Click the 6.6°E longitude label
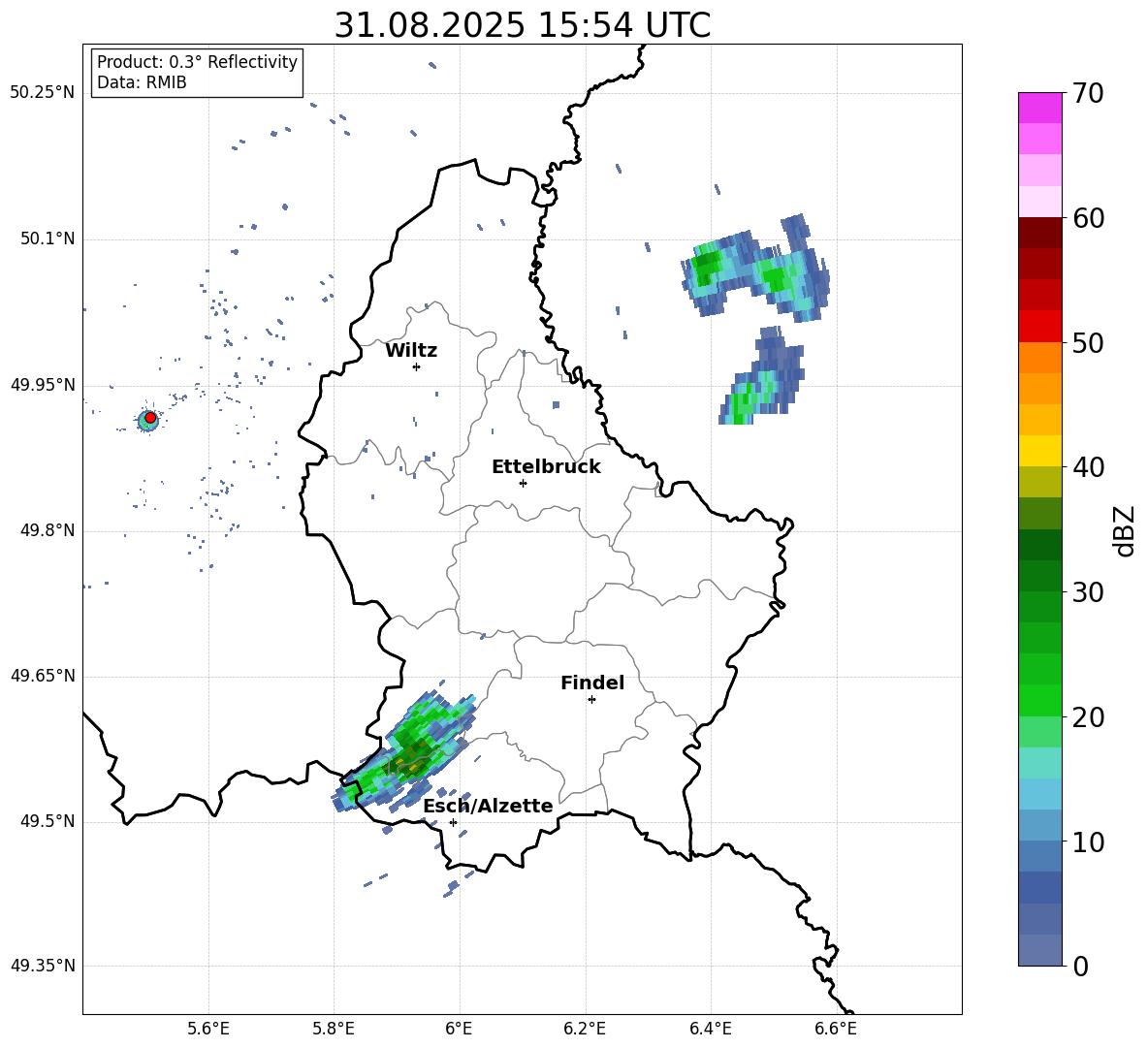Viewport: 1148px width, 1048px height. click(836, 1029)
